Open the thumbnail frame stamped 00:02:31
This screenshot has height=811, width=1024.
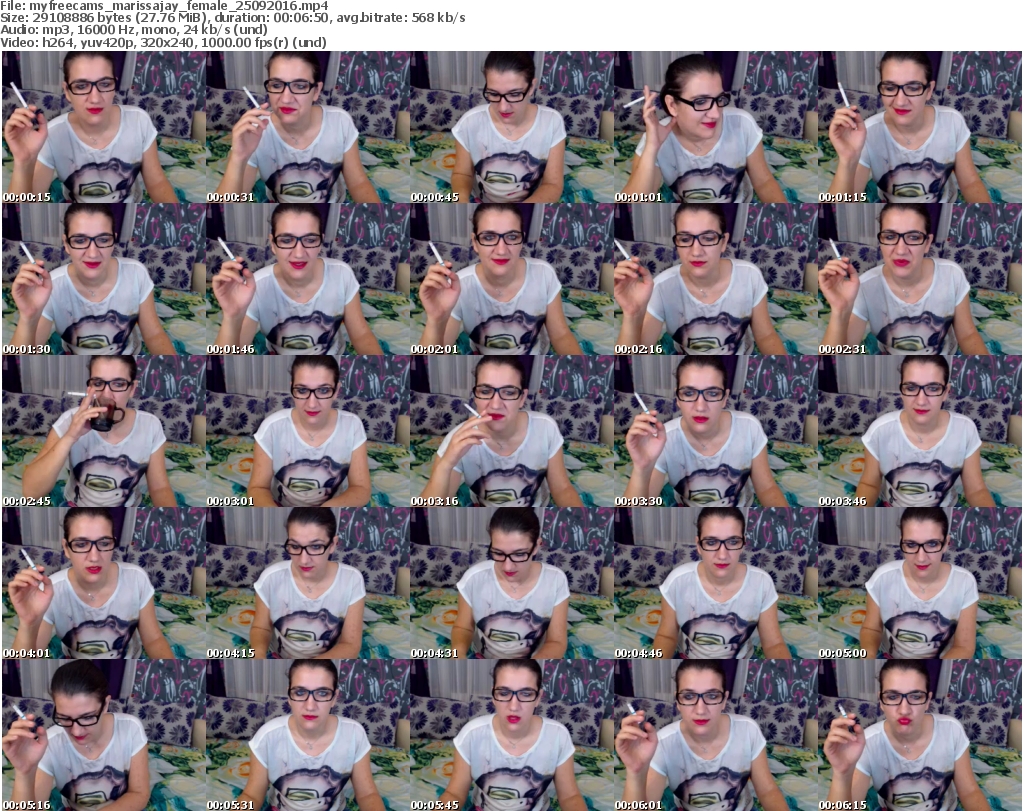pos(920,279)
